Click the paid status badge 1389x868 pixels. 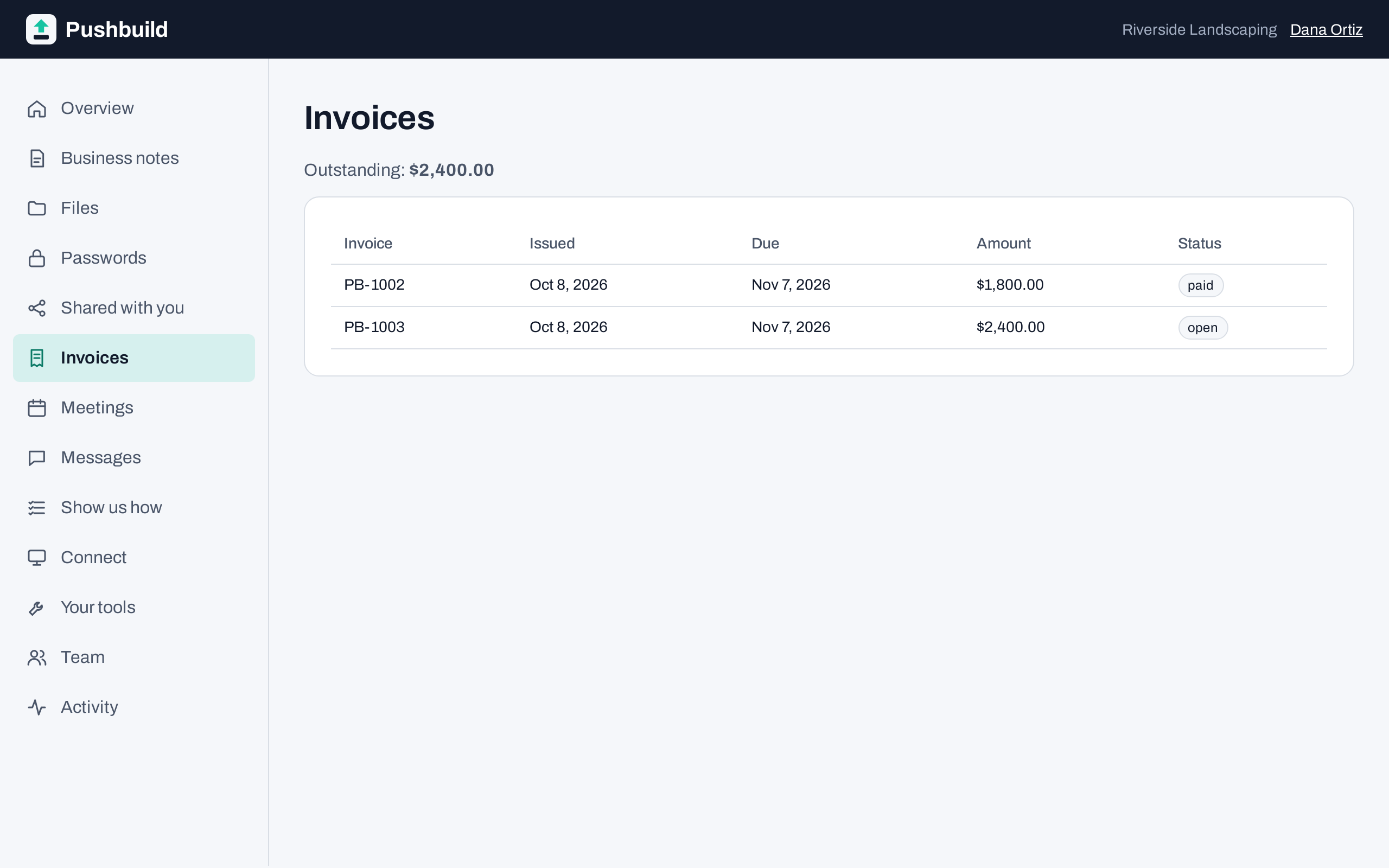tap(1201, 285)
